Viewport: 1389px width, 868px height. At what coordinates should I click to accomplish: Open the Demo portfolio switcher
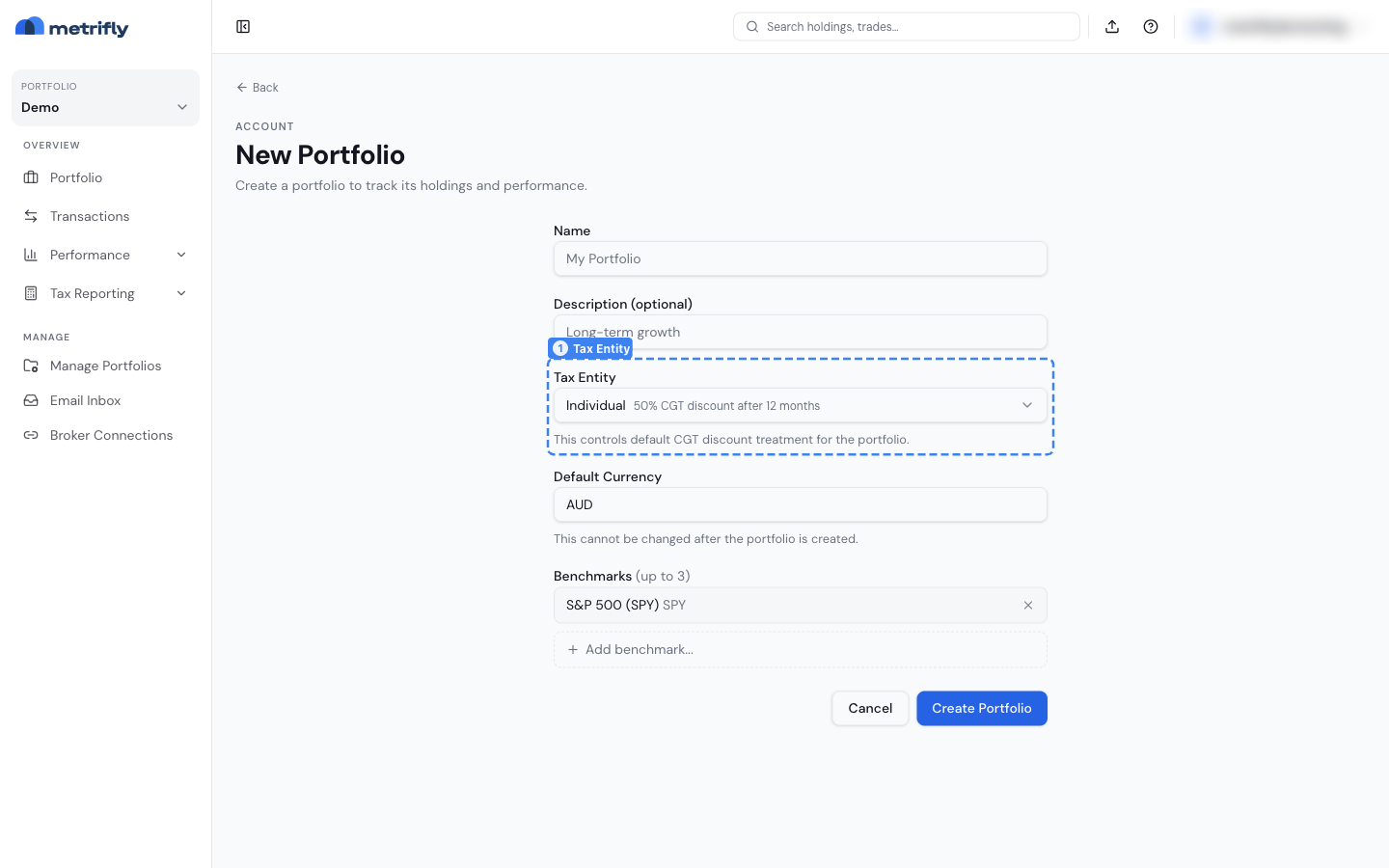coord(105,97)
